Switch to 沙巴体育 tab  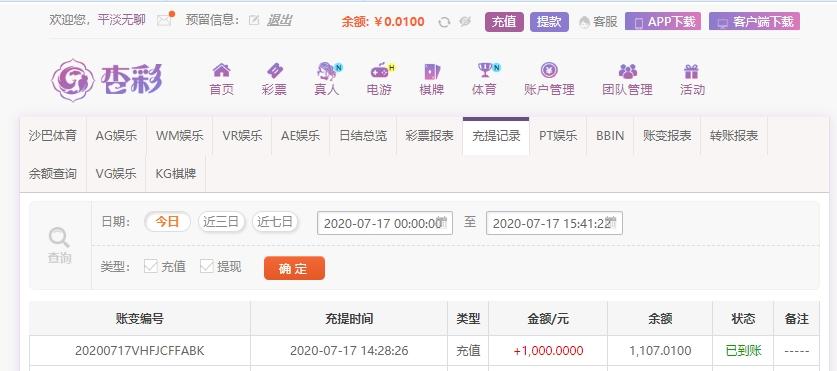53,136
